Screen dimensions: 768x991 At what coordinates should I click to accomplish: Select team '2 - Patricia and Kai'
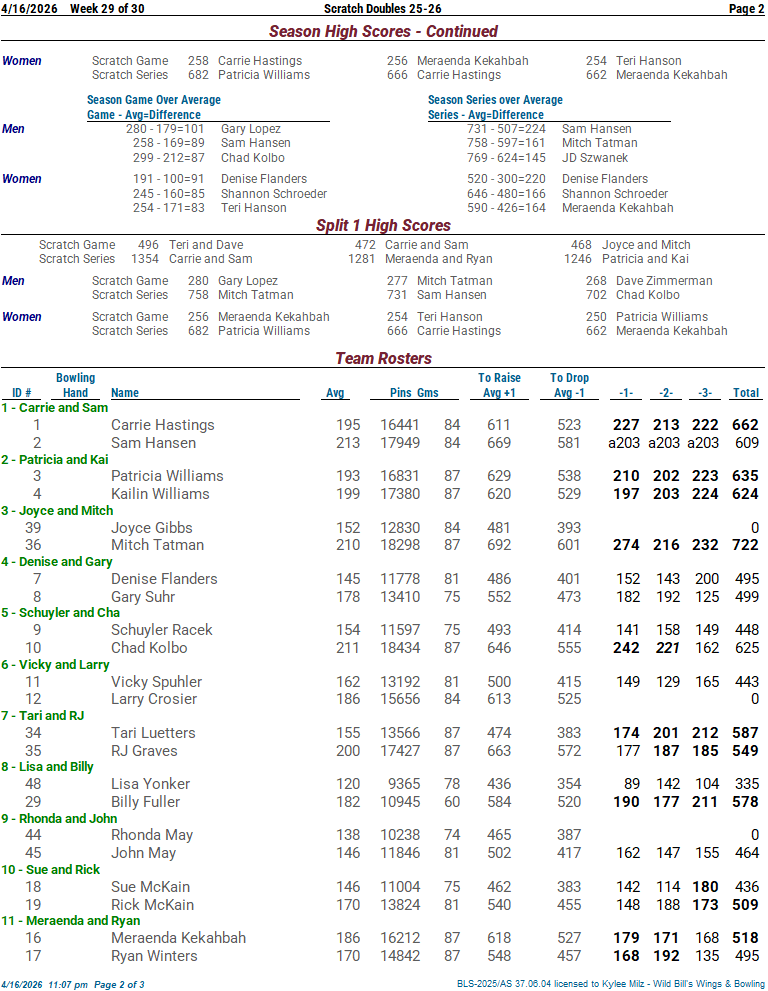pos(54,459)
